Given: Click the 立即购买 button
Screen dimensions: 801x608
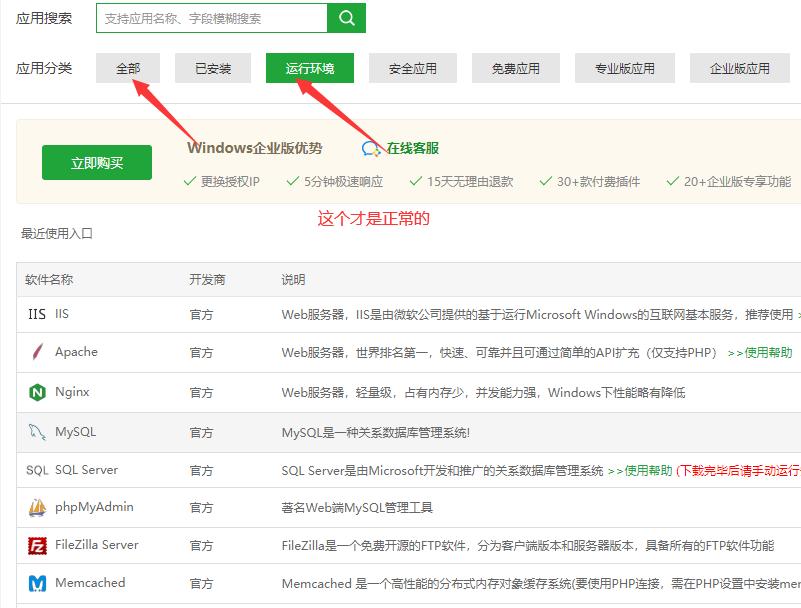Looking at the screenshot, I should tap(97, 162).
